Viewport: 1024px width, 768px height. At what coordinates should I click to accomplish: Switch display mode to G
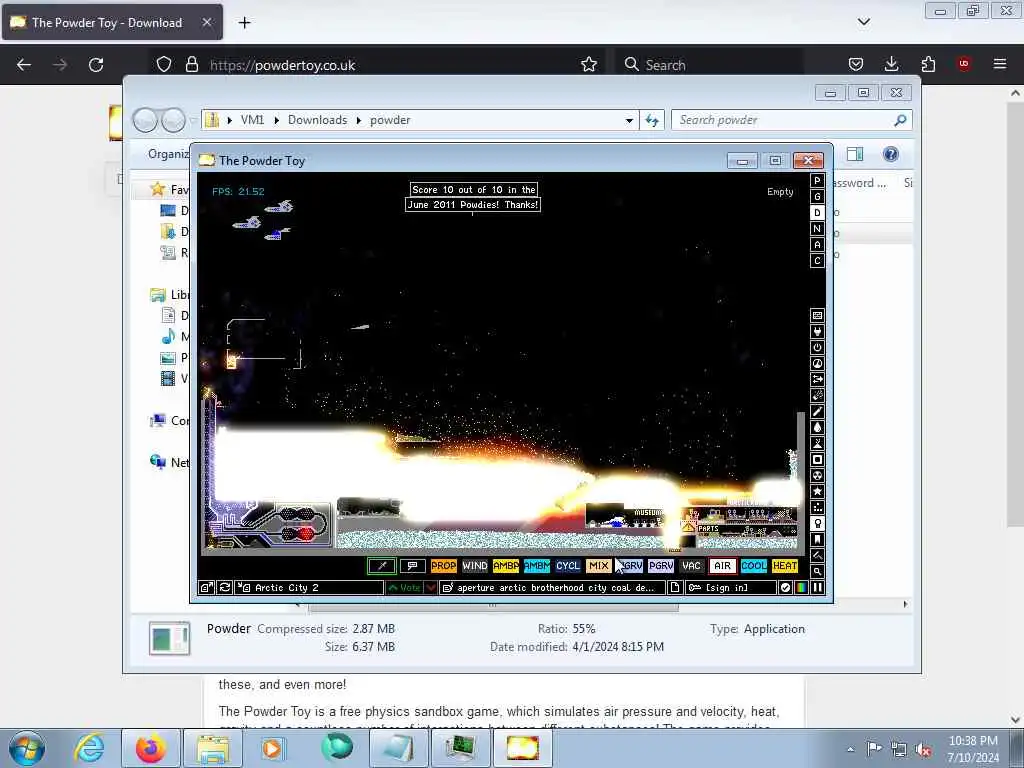(x=817, y=197)
